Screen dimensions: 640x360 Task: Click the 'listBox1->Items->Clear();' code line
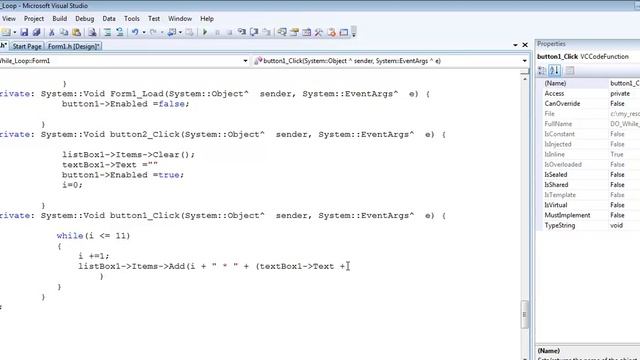(129, 155)
